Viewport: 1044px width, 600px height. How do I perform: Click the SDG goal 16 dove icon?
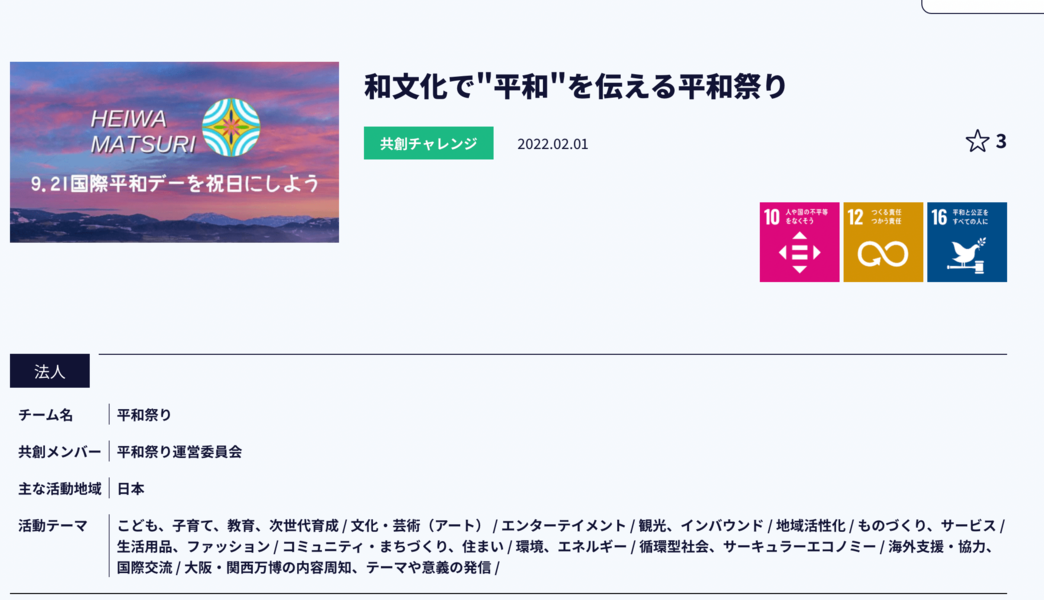point(966,242)
